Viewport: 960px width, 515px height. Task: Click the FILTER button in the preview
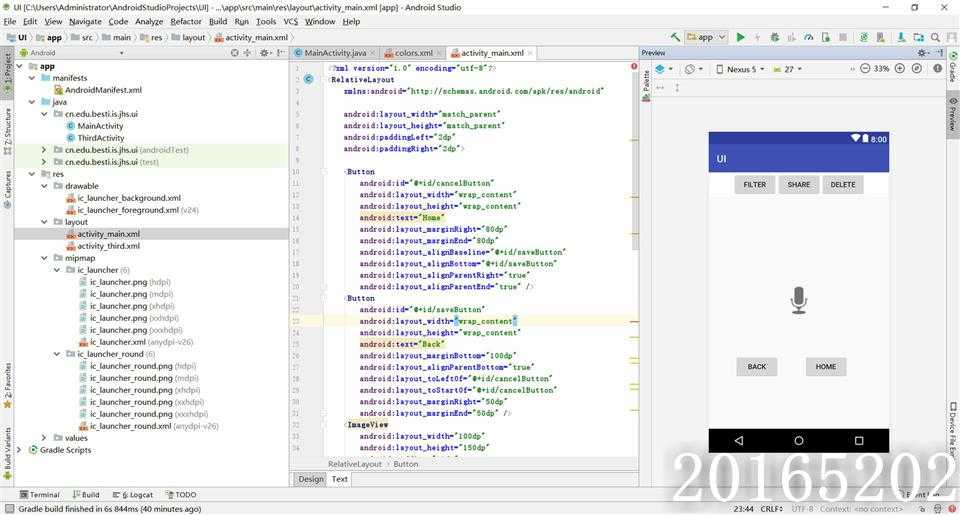(x=754, y=184)
